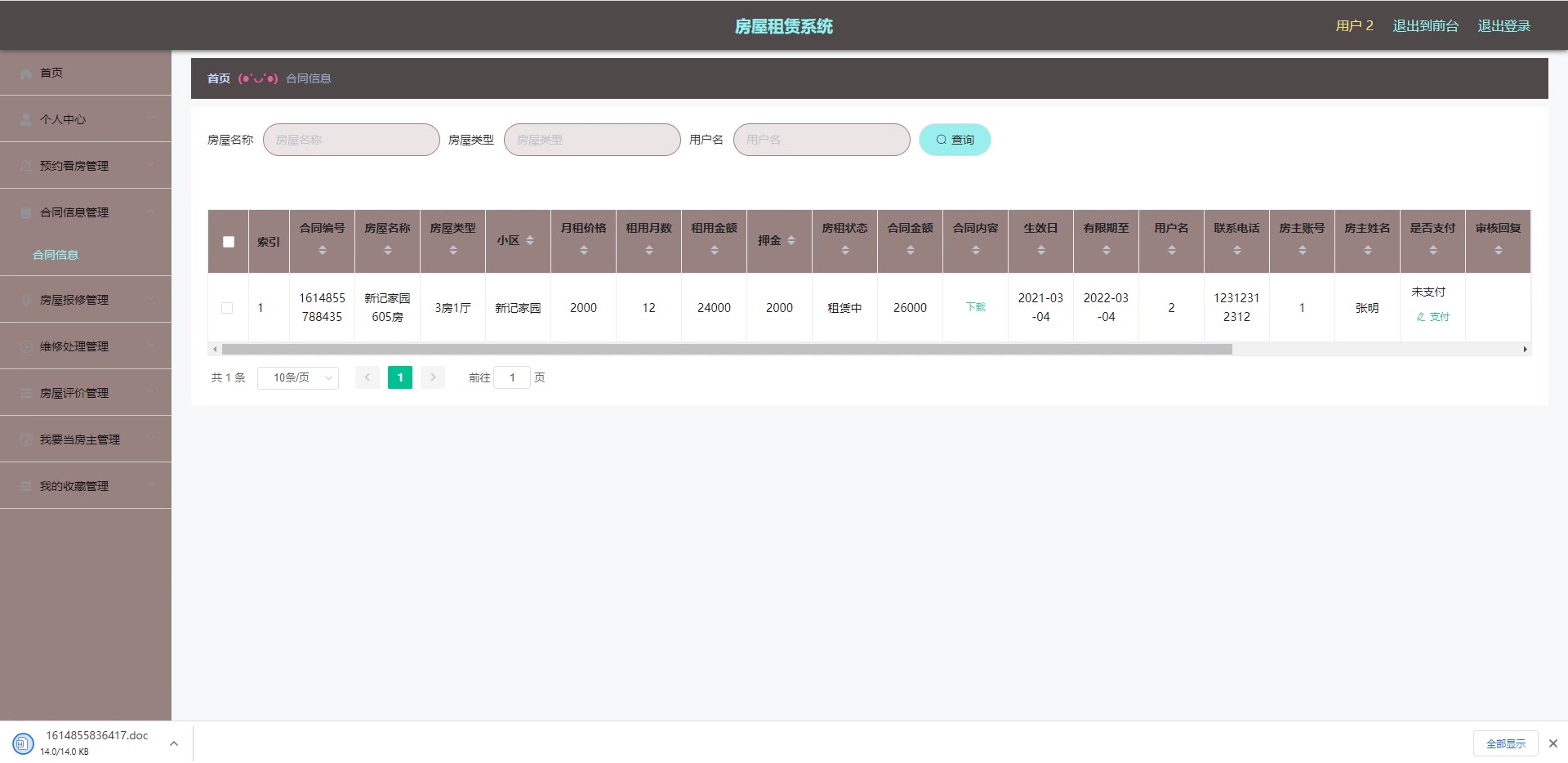1568x763 pixels.
Task: Click 退出登录 in the header
Action: pyautogui.click(x=1504, y=26)
